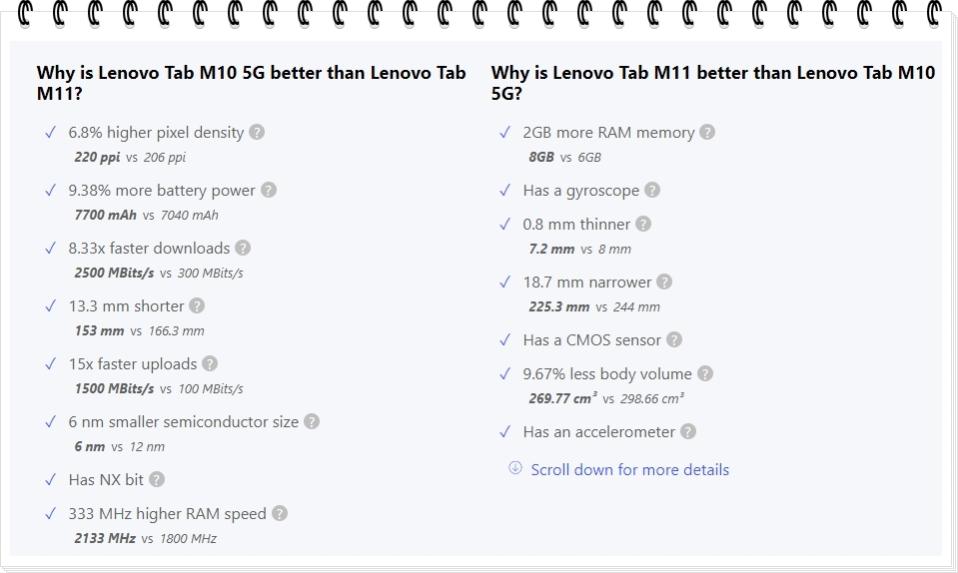Click the Scroll down for more details link
The height and width of the screenshot is (573, 958).
(630, 470)
